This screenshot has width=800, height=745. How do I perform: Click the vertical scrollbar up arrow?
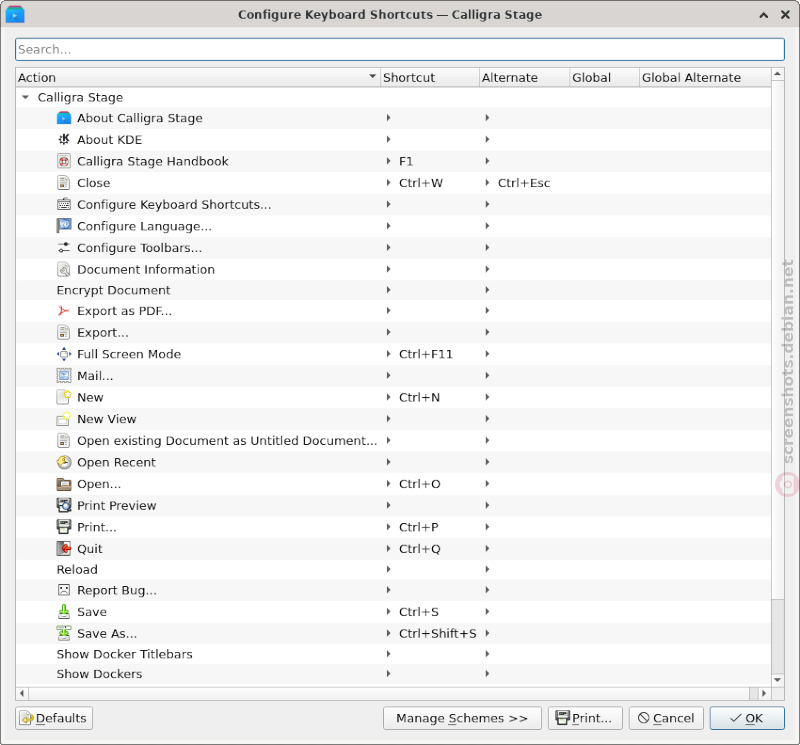778,74
